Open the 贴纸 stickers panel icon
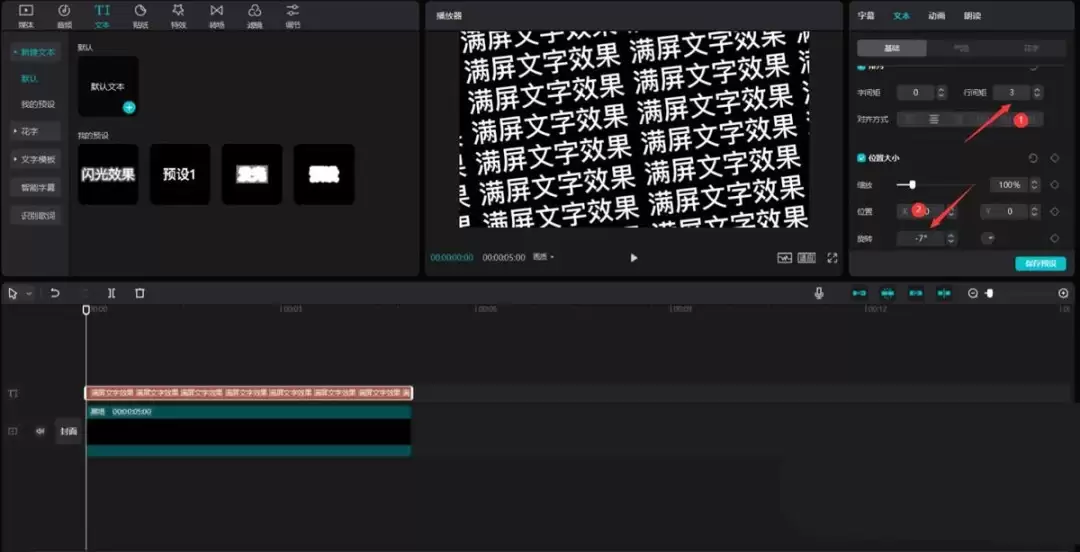The image size is (1080, 552). point(140,16)
